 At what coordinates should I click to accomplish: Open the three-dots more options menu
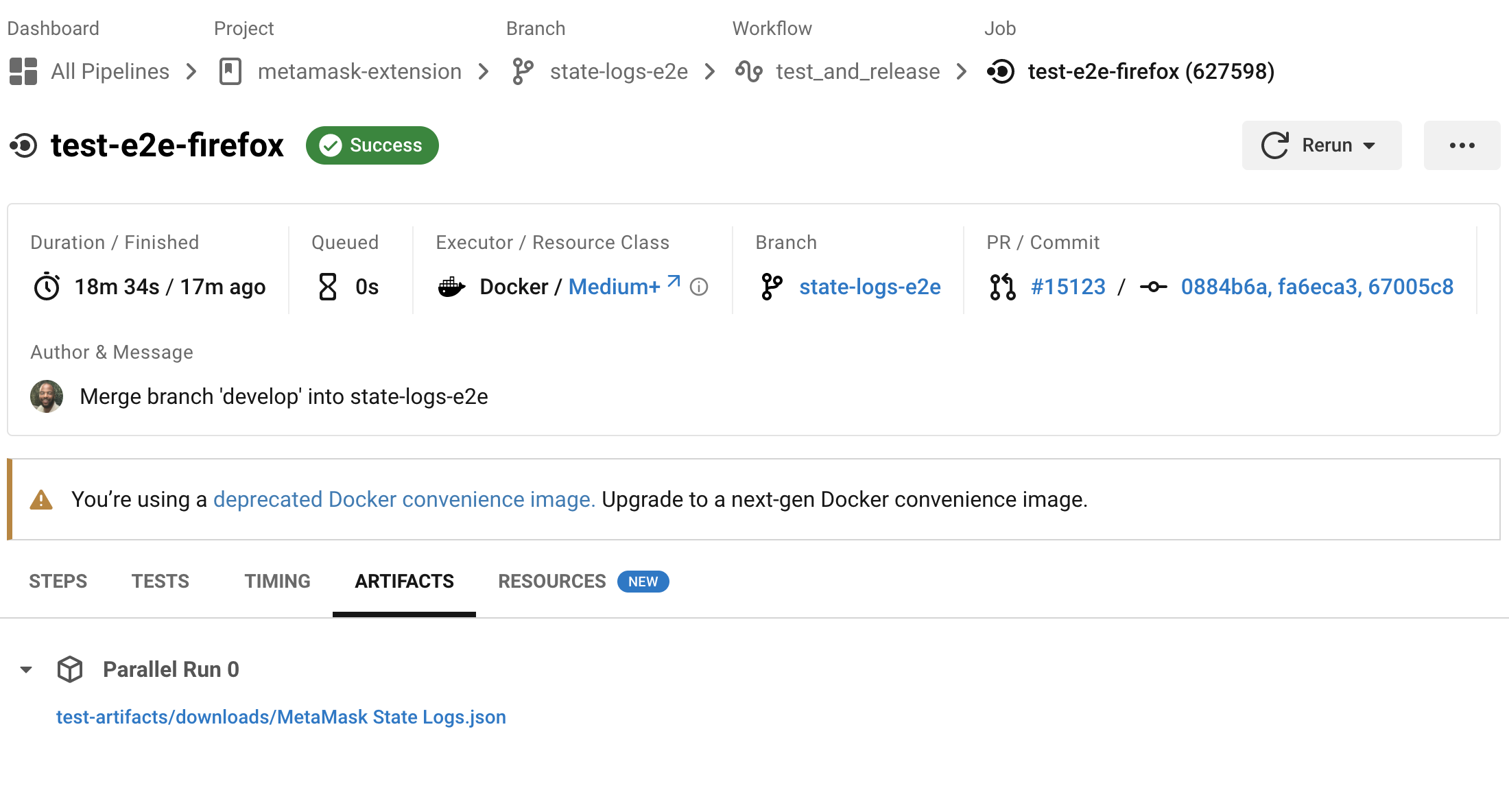(1462, 145)
